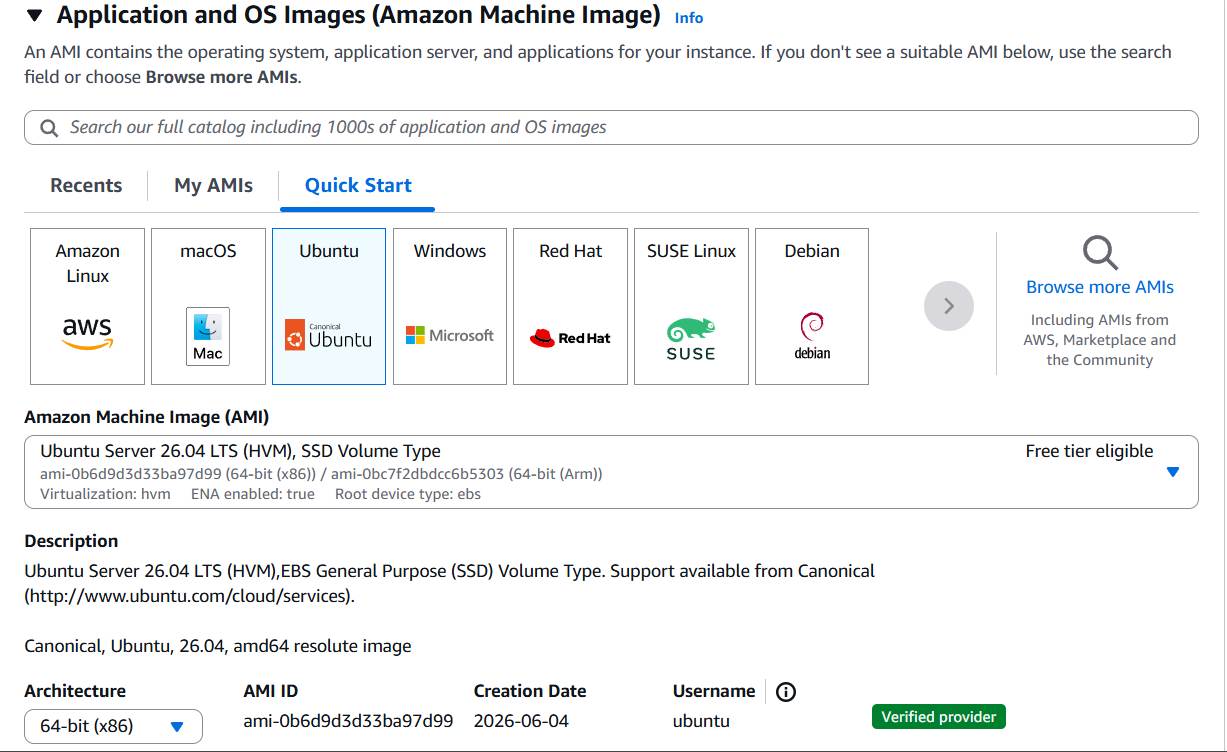
Task: Choose the macOS AMI tile
Action: [208, 306]
